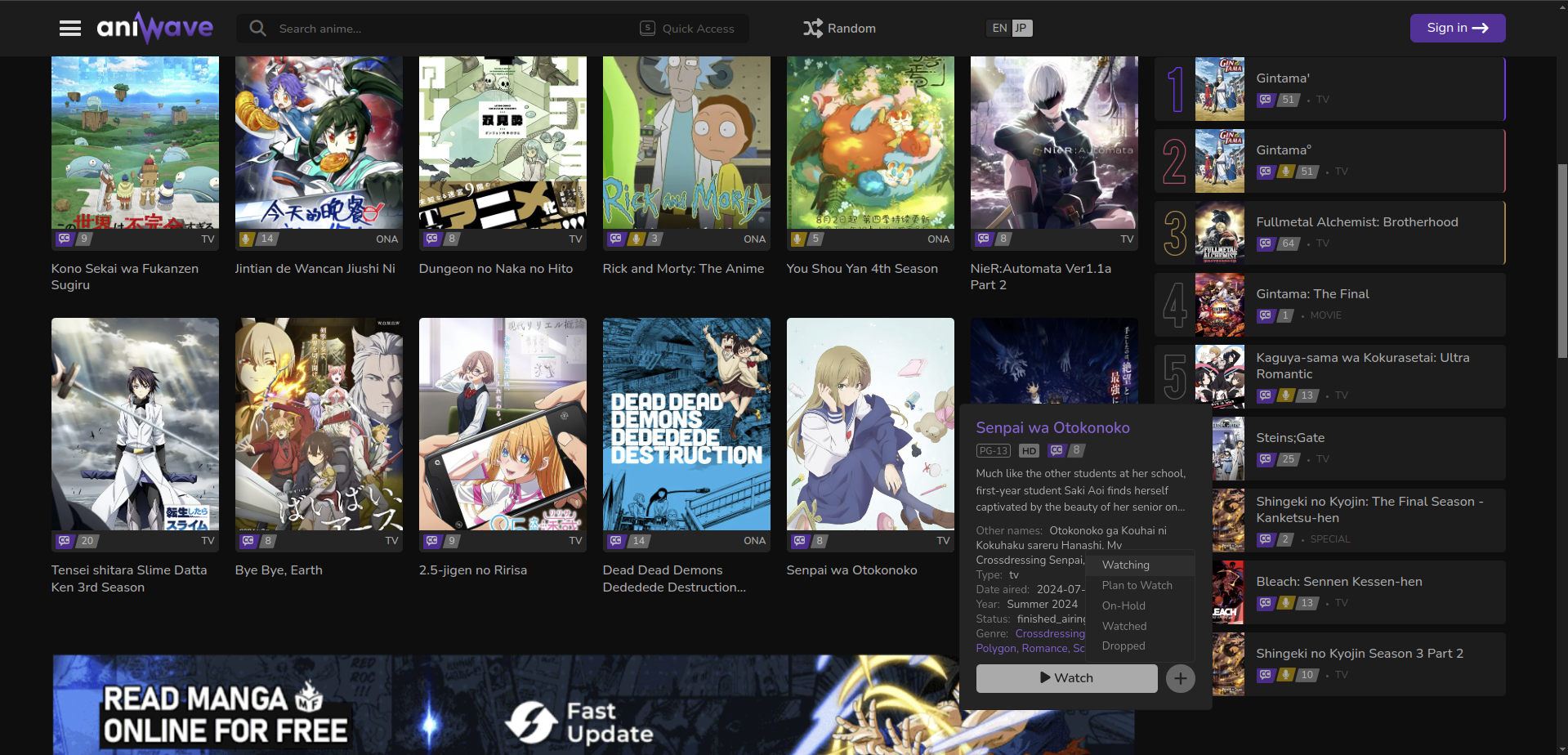Click the dub microphone badge in the Bleach: Sennen Kessen-hen row
Image resolution: width=1568 pixels, height=755 pixels.
(1286, 603)
